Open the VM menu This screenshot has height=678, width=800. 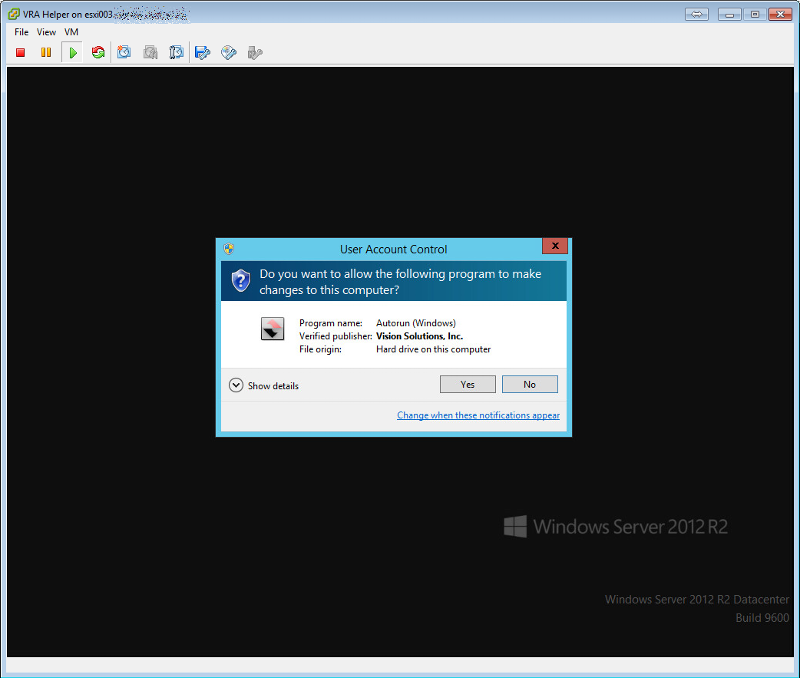tap(71, 32)
